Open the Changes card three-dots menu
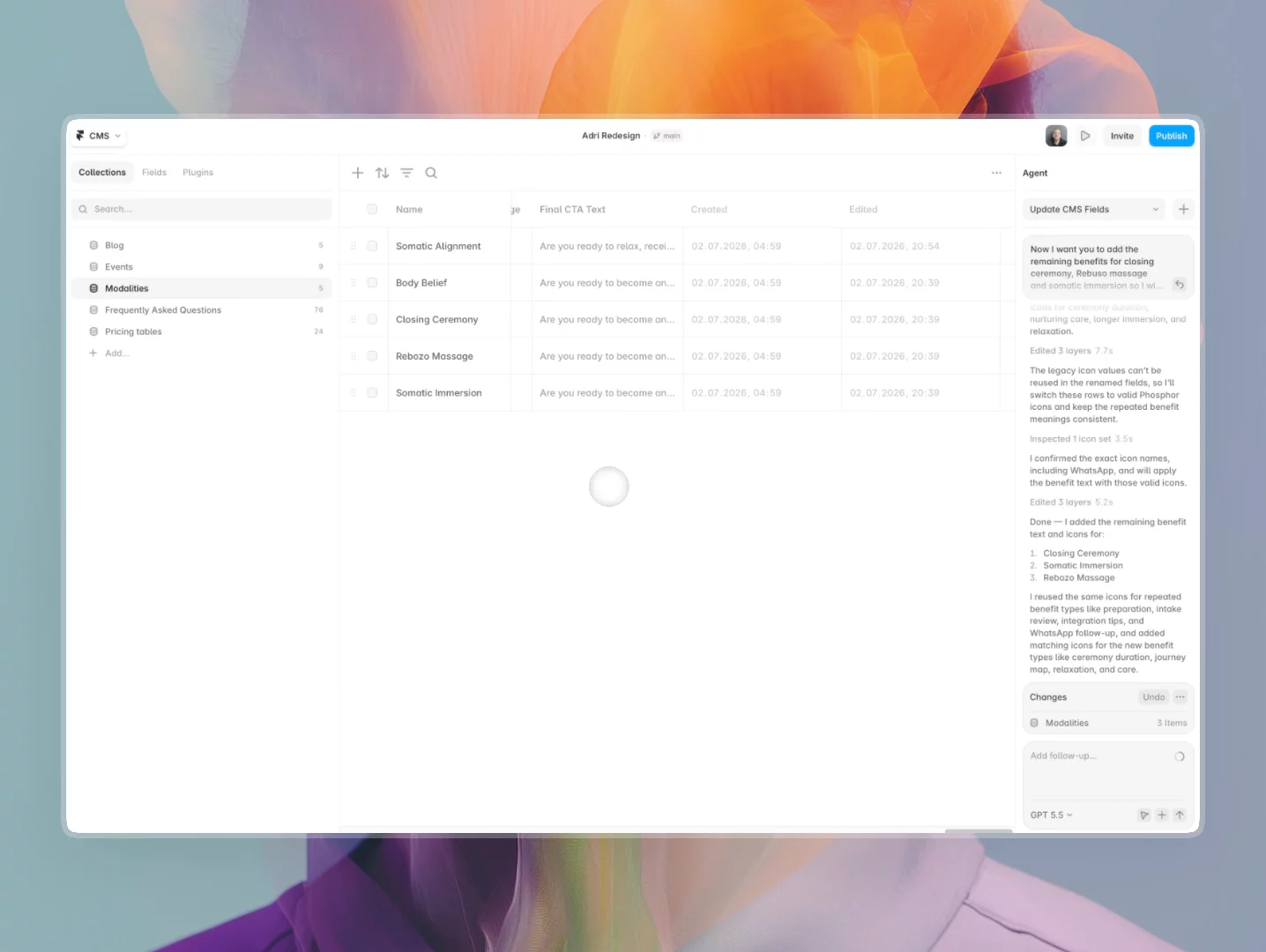The height and width of the screenshot is (952, 1266). click(1180, 696)
